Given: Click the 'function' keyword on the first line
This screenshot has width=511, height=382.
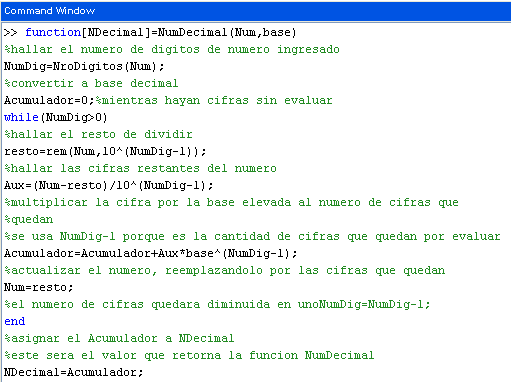Looking at the screenshot, I should coord(53,32).
